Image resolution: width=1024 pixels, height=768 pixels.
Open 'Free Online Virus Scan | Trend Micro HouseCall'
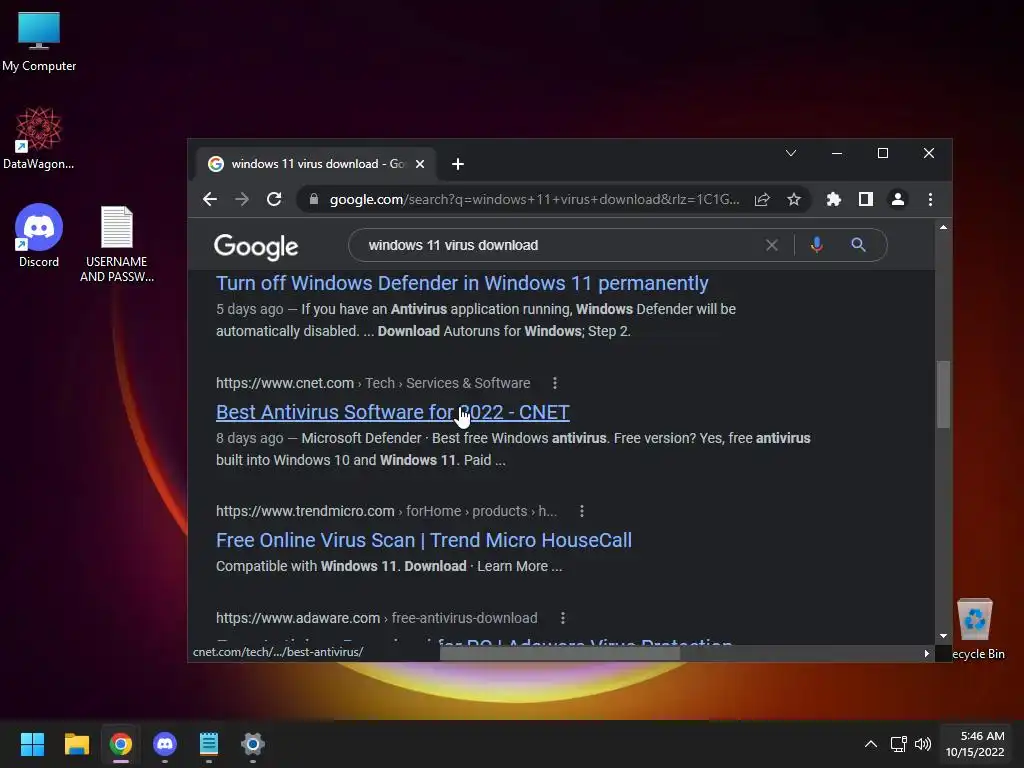(424, 540)
